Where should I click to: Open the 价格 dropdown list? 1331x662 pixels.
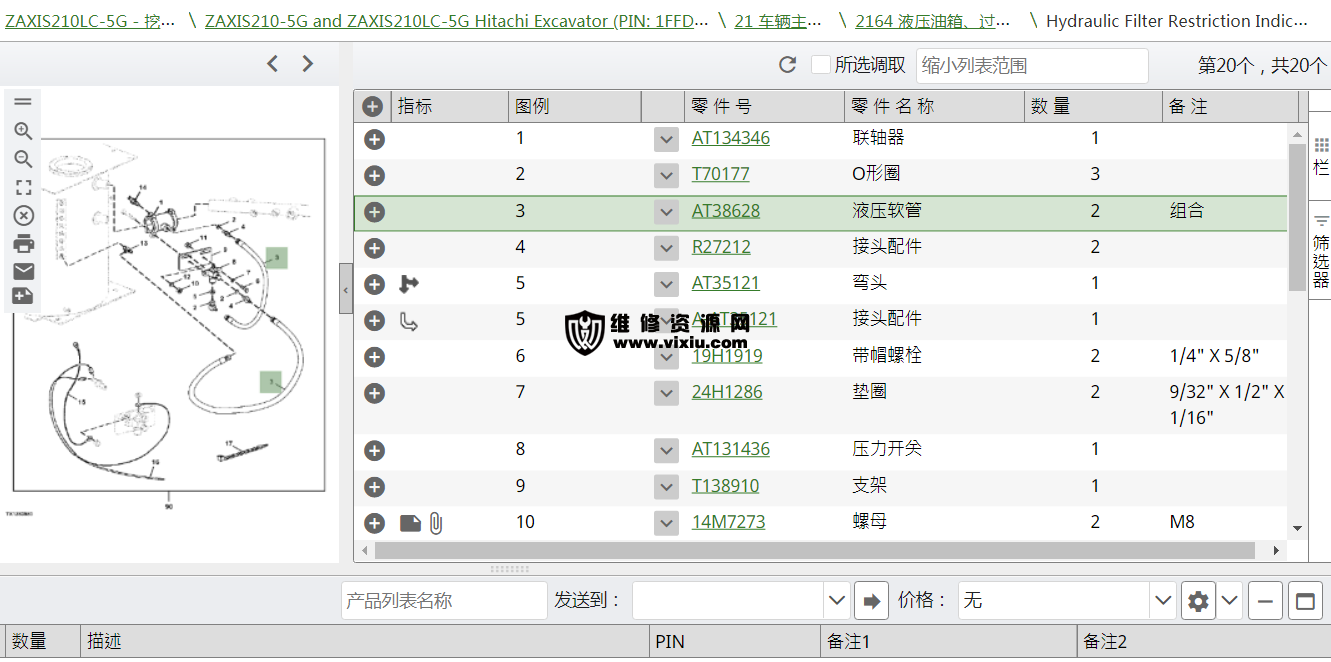pyautogui.click(x=1163, y=601)
